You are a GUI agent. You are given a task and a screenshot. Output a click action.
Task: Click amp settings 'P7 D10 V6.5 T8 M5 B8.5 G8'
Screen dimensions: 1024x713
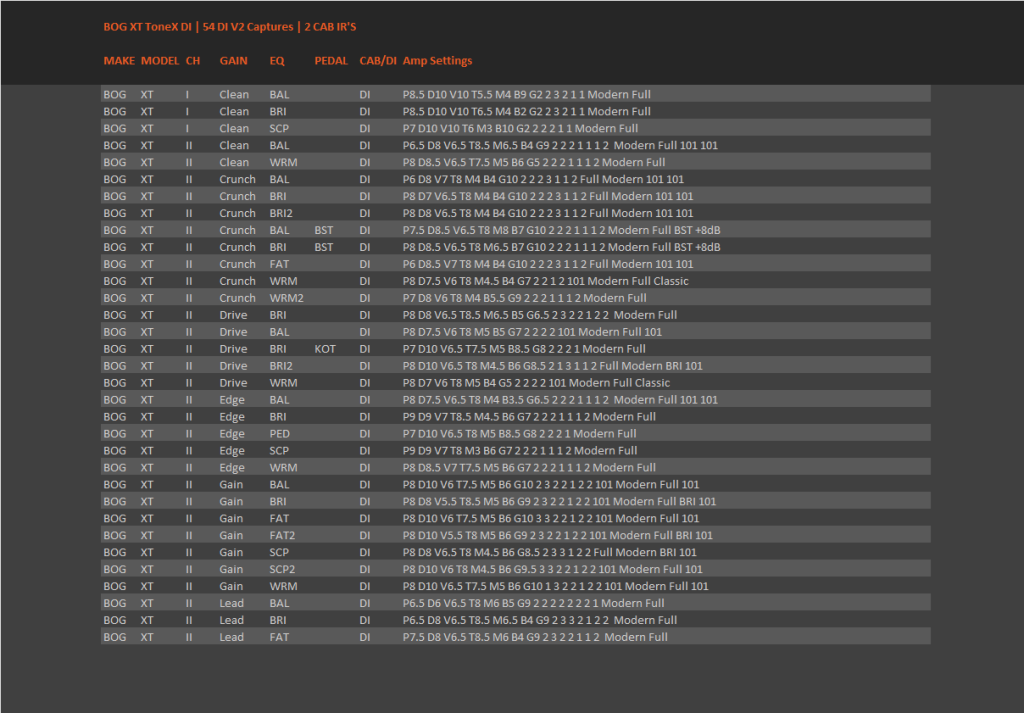tap(470, 434)
